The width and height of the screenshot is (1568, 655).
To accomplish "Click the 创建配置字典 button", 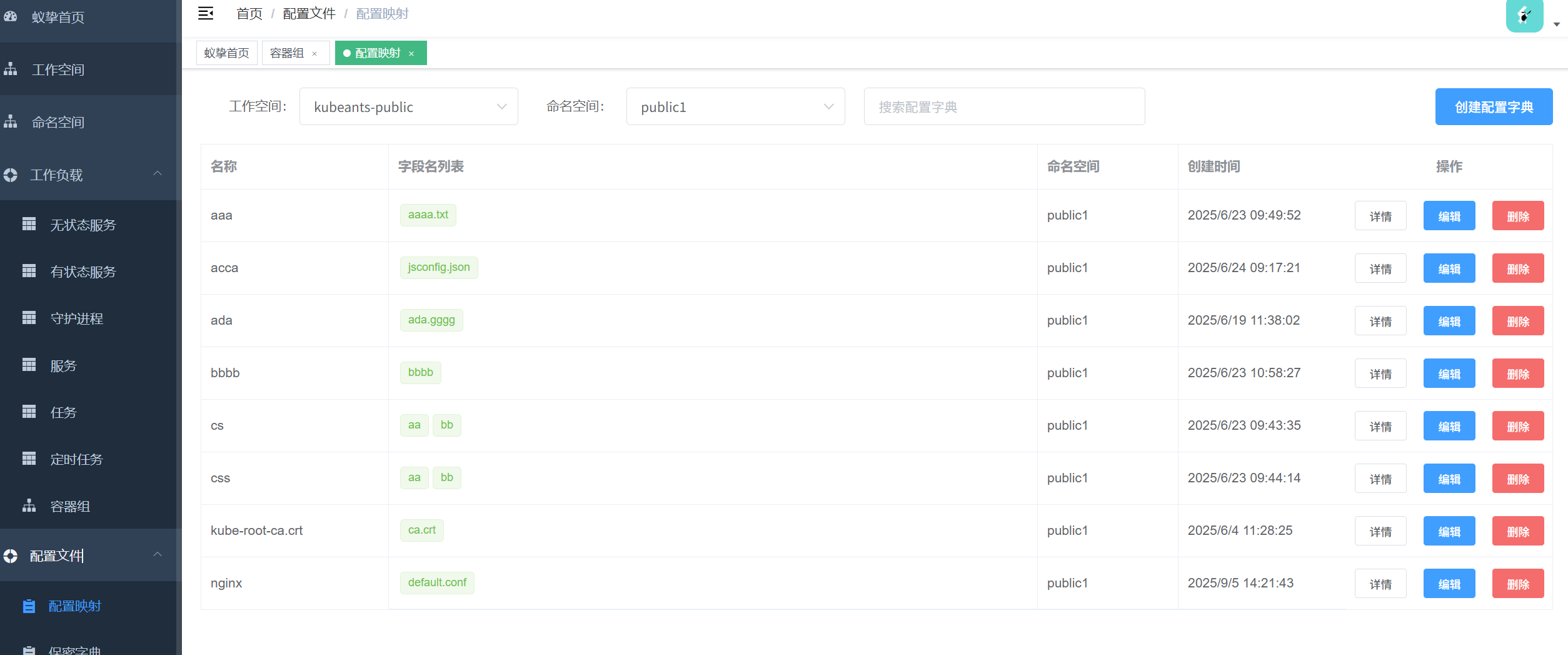I will (1493, 107).
